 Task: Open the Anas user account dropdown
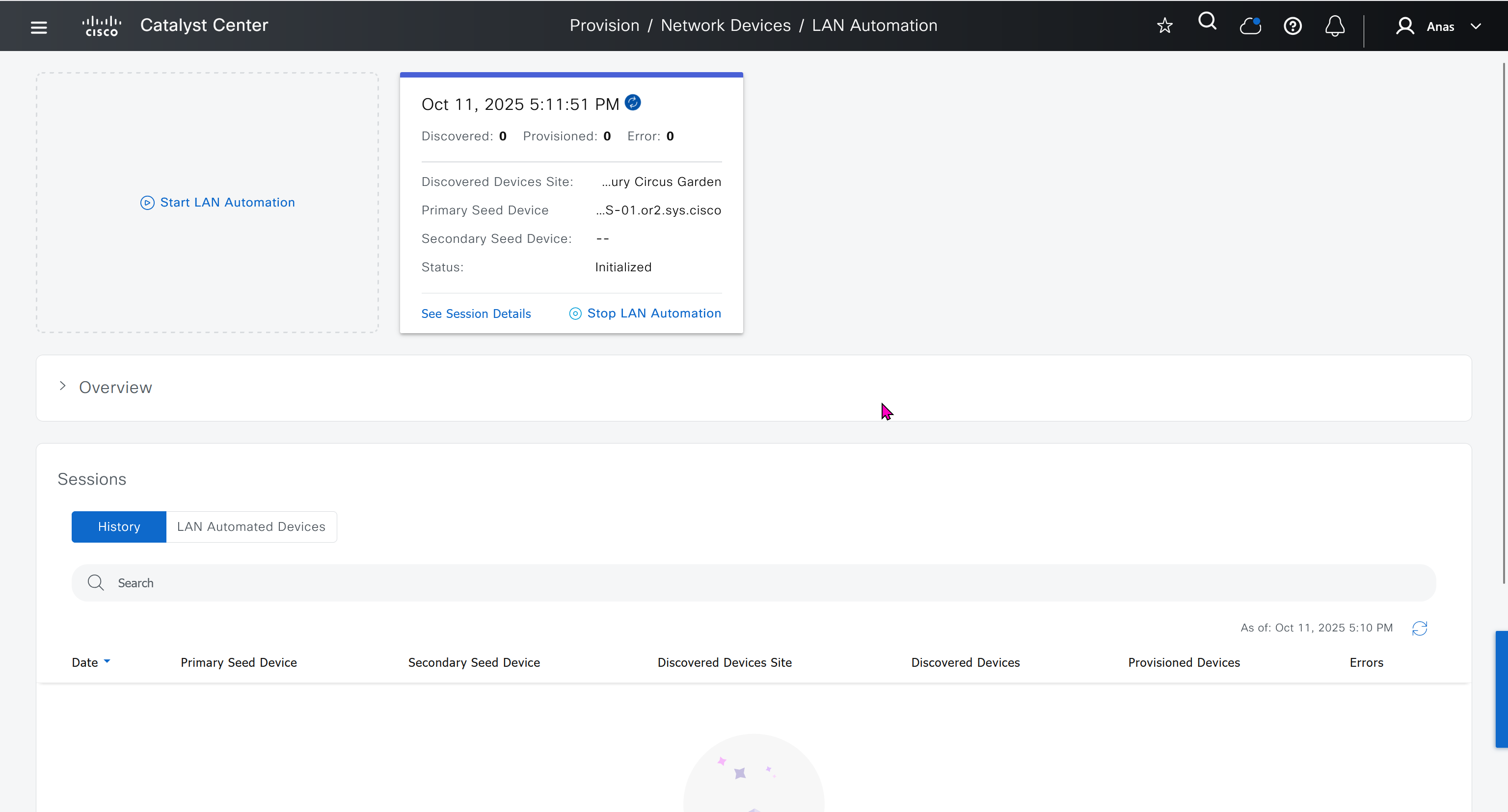1439,26
